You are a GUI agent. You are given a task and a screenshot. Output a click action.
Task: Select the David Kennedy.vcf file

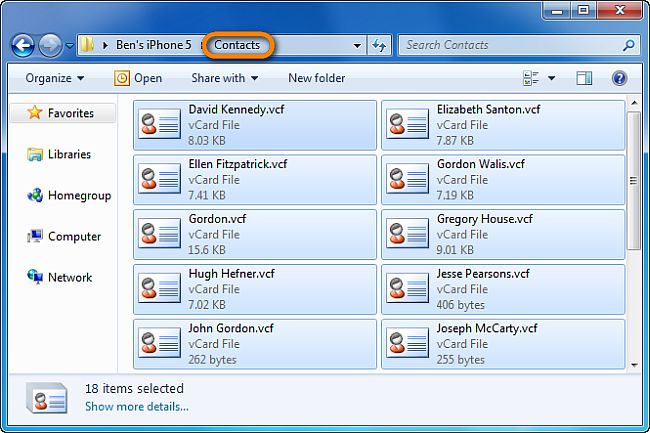[x=254, y=125]
